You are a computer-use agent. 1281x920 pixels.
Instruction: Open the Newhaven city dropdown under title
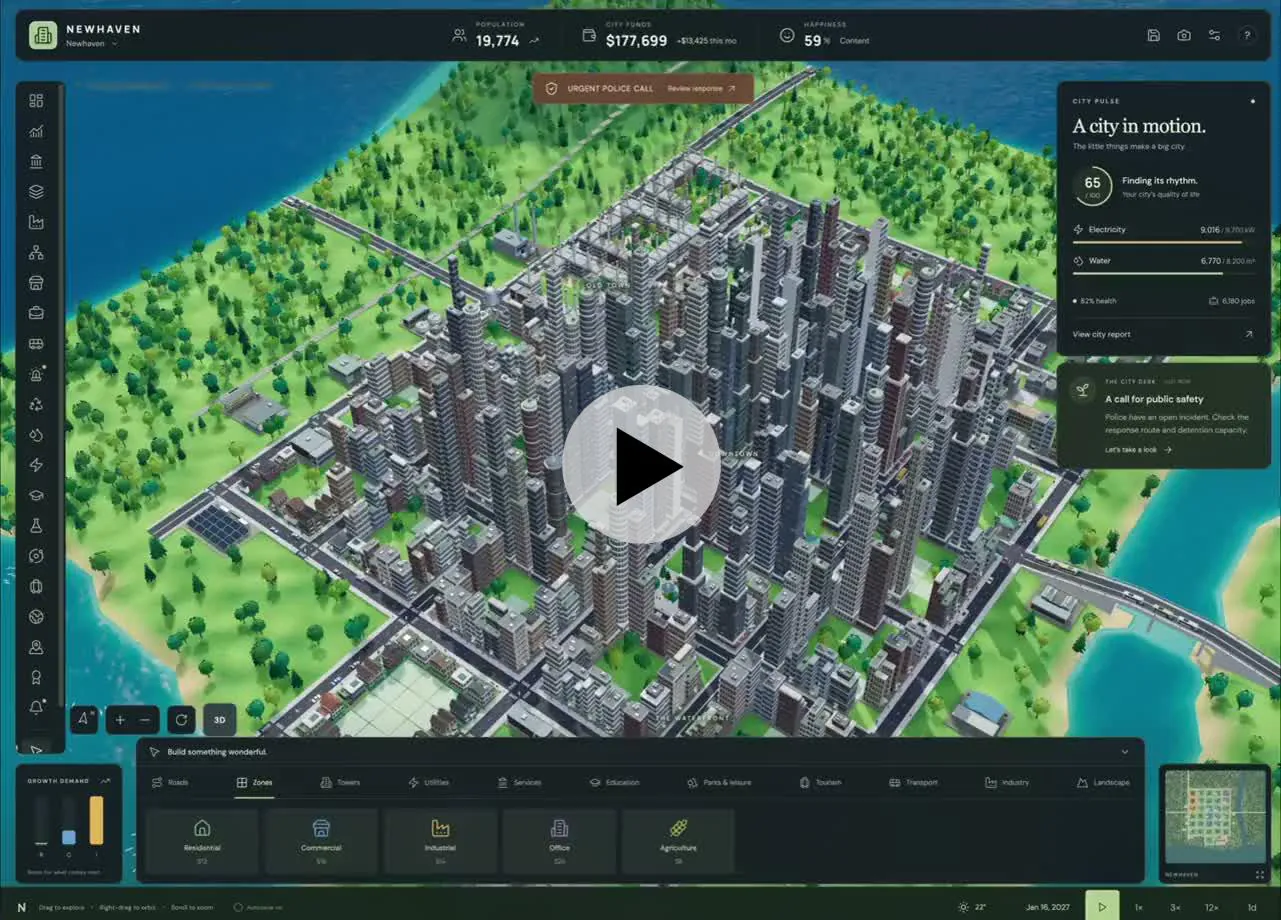point(92,44)
